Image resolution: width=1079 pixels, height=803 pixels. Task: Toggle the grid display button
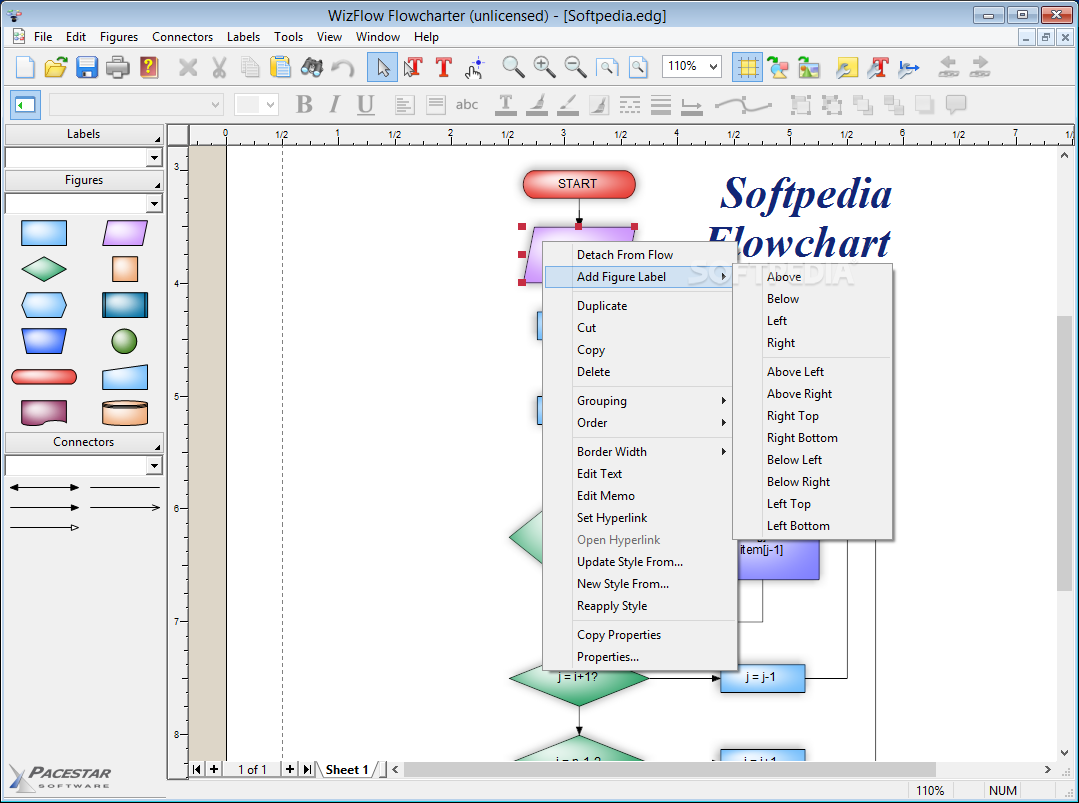(747, 67)
